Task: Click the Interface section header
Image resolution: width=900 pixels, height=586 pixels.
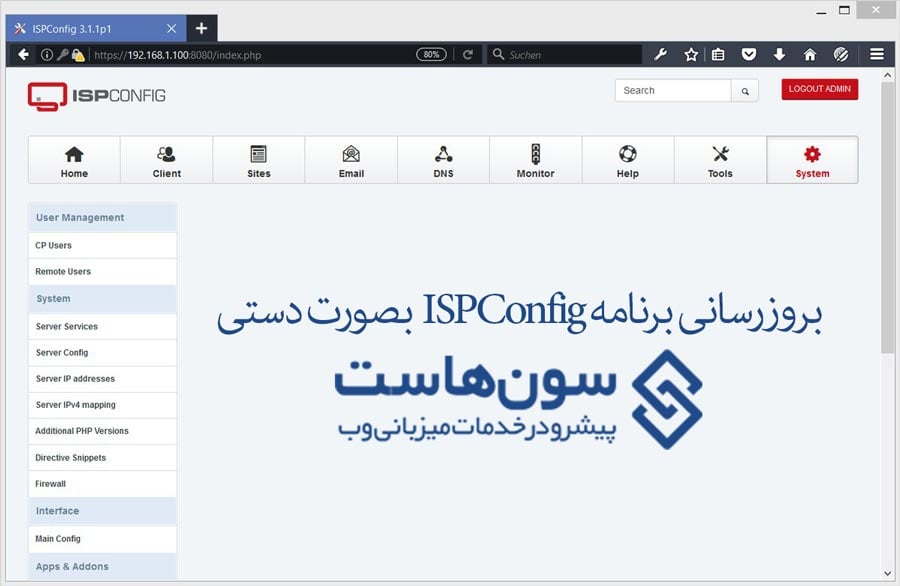Action: click(103, 511)
